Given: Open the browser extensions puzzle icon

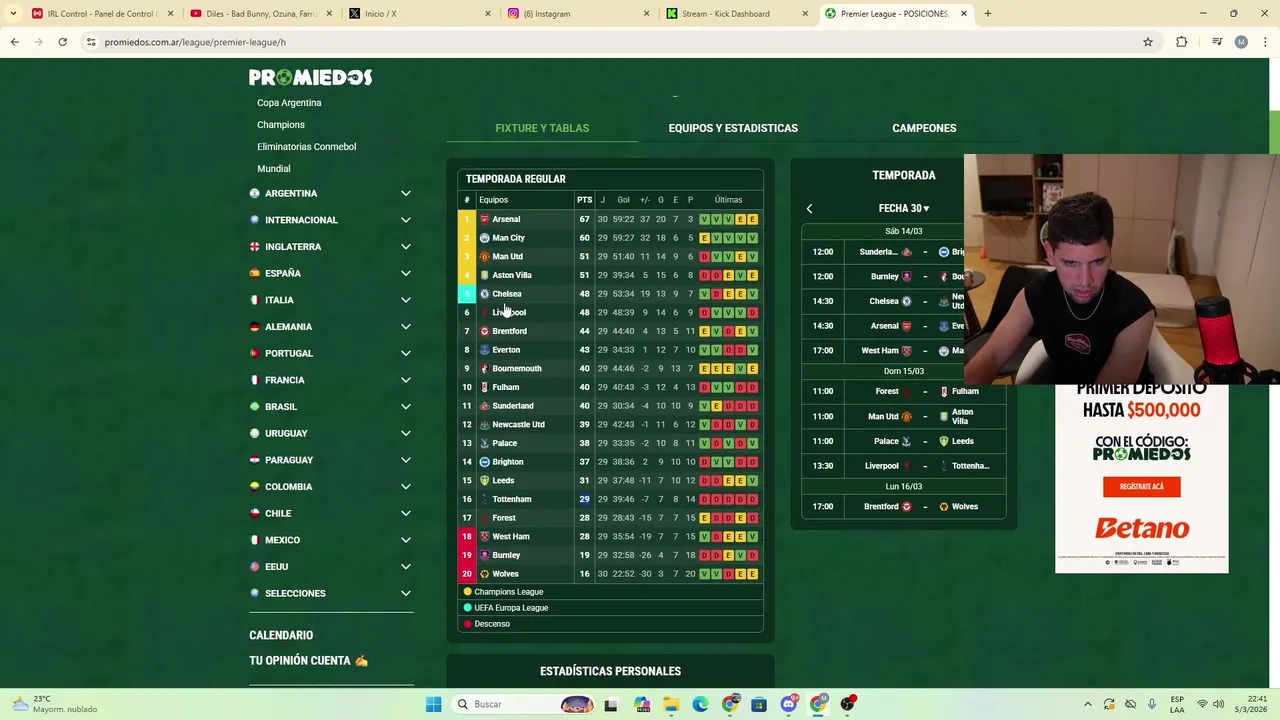Looking at the screenshot, I should pyautogui.click(x=1182, y=42).
